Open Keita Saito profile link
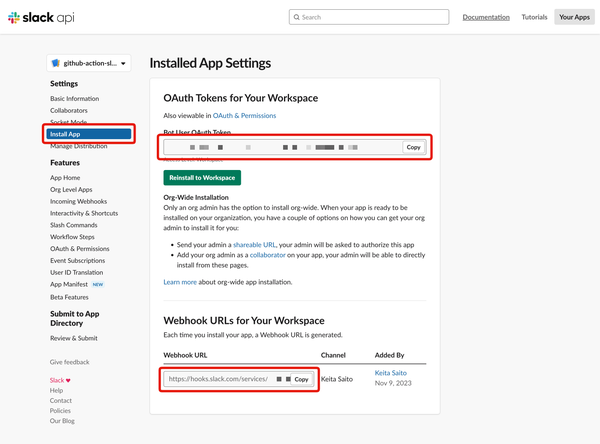Image resolution: width=600 pixels, height=444 pixels. coord(391,373)
